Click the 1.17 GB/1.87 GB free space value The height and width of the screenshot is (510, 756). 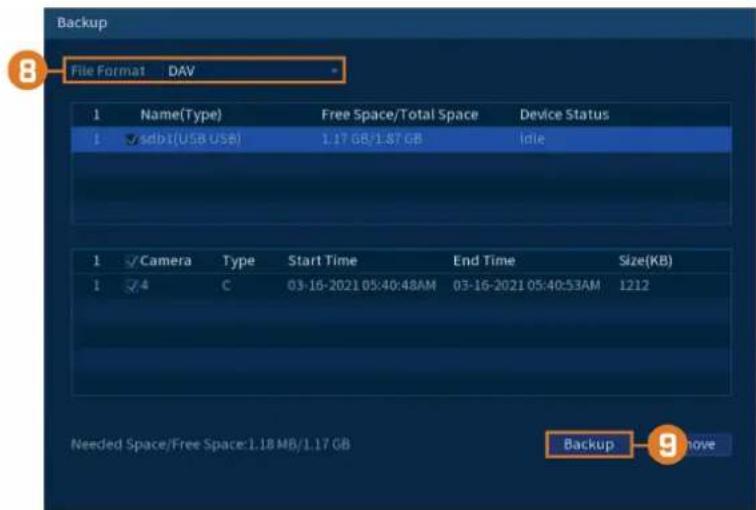point(371,139)
